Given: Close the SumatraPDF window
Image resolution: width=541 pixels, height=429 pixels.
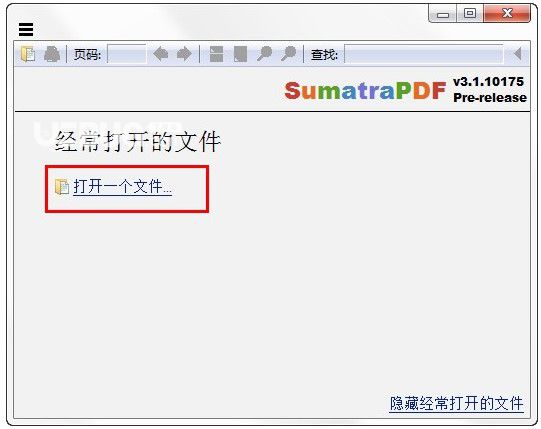Looking at the screenshot, I should [507, 14].
